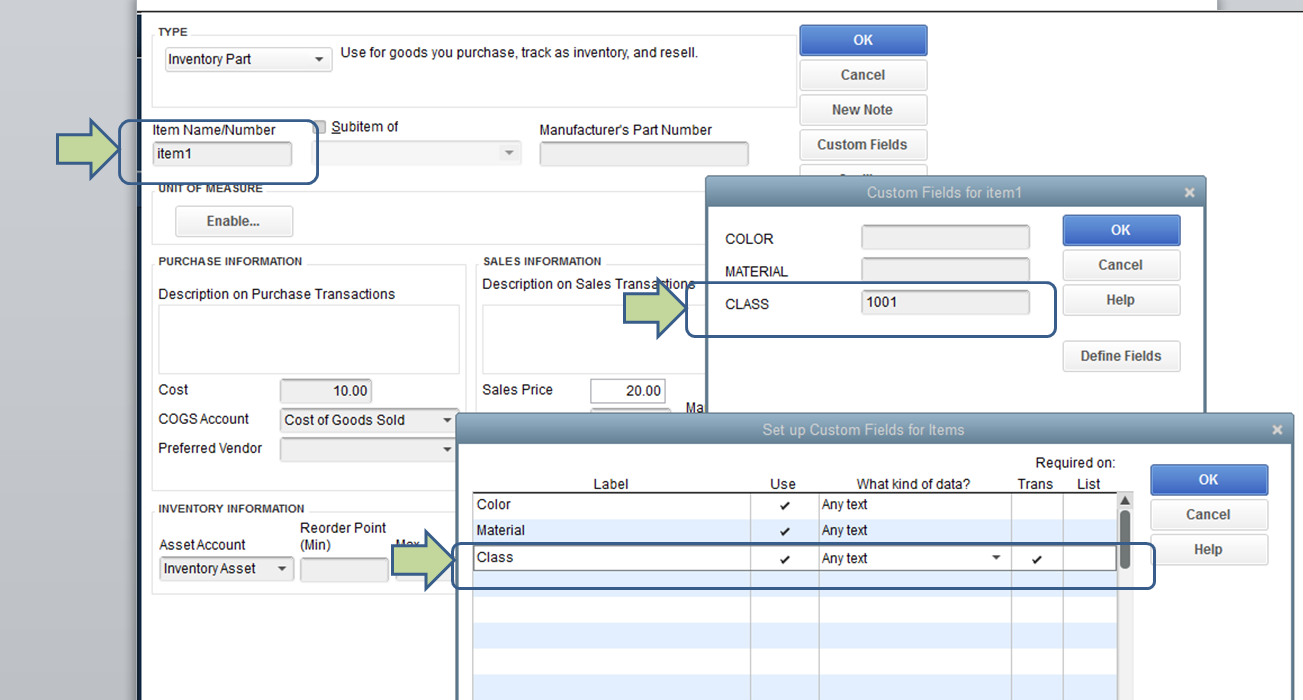
Task: Click Help in Set up Custom Fields
Action: 1209,549
